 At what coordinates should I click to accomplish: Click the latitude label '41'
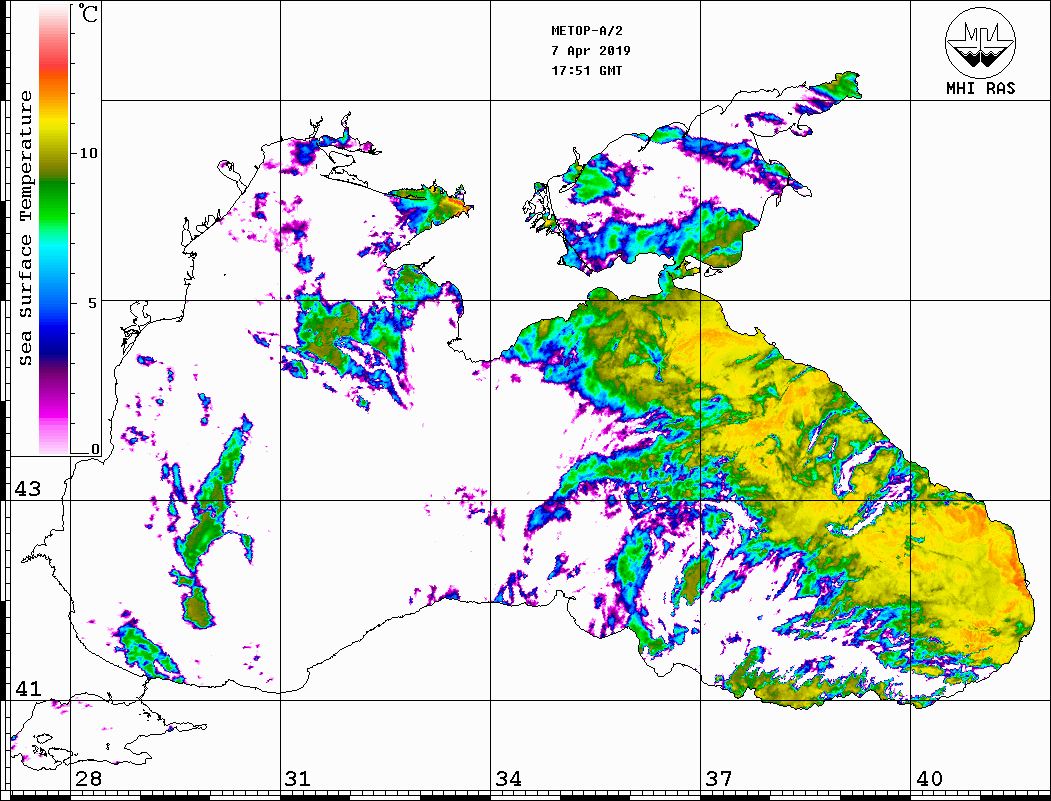[x=27, y=688]
